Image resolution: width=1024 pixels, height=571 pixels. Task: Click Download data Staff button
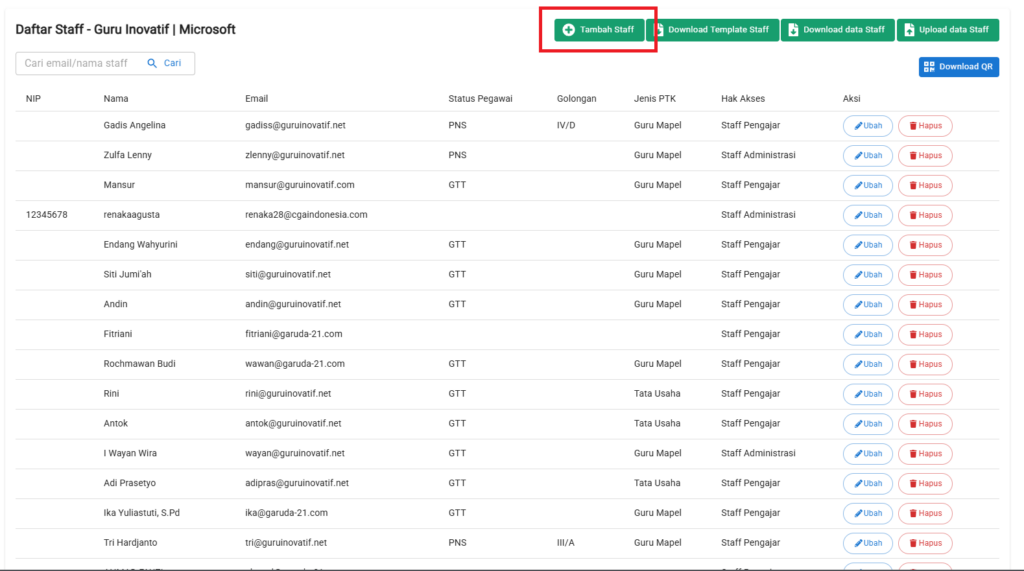(x=837, y=30)
